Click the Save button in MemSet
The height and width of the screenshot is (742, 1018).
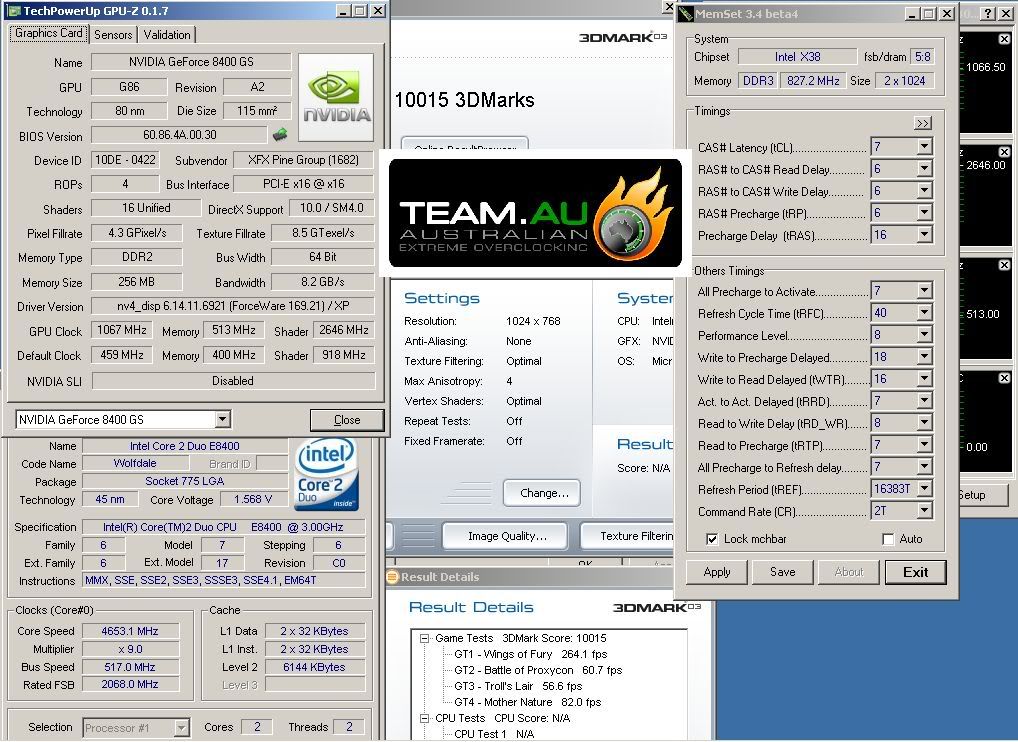(x=782, y=573)
